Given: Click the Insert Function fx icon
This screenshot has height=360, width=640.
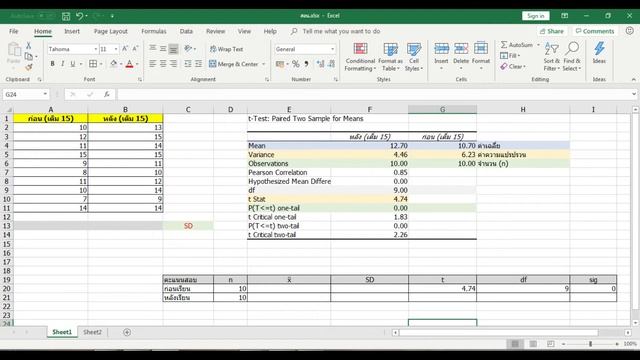Looking at the screenshot, I should (107, 94).
